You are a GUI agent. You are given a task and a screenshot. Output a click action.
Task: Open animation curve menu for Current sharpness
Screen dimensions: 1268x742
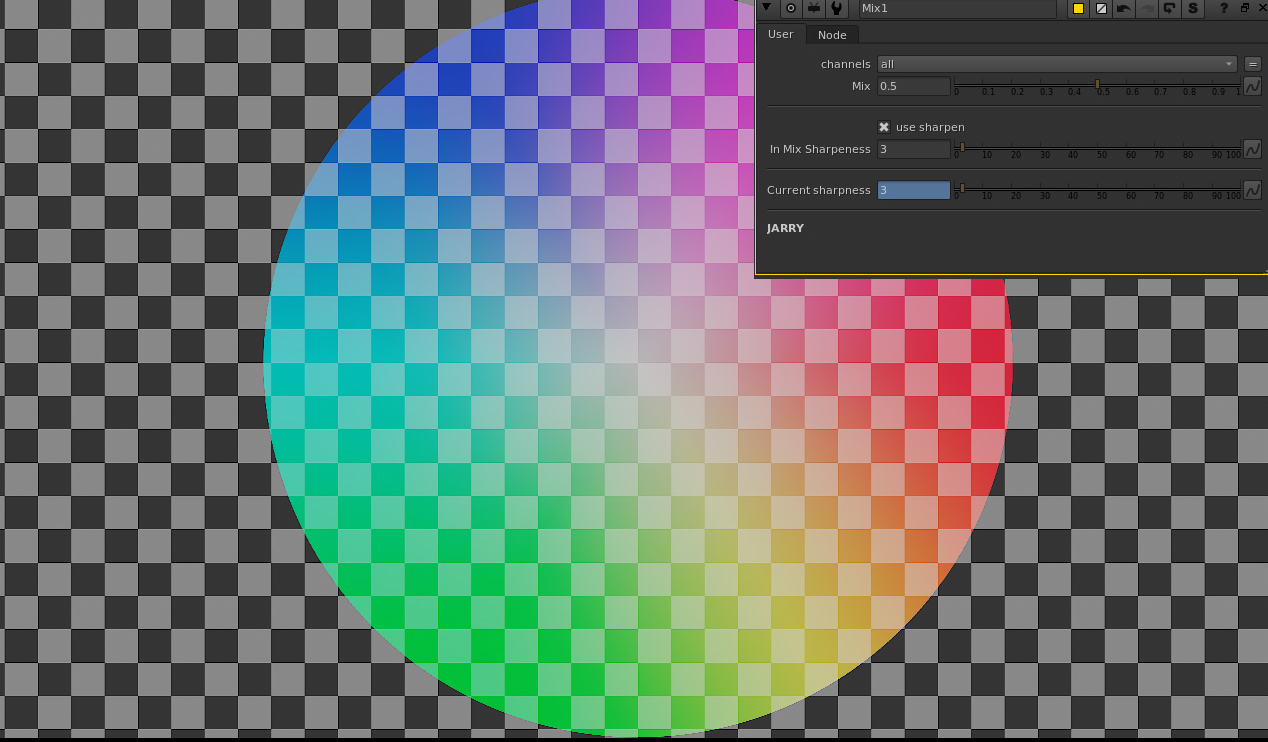pyautogui.click(x=1252, y=190)
